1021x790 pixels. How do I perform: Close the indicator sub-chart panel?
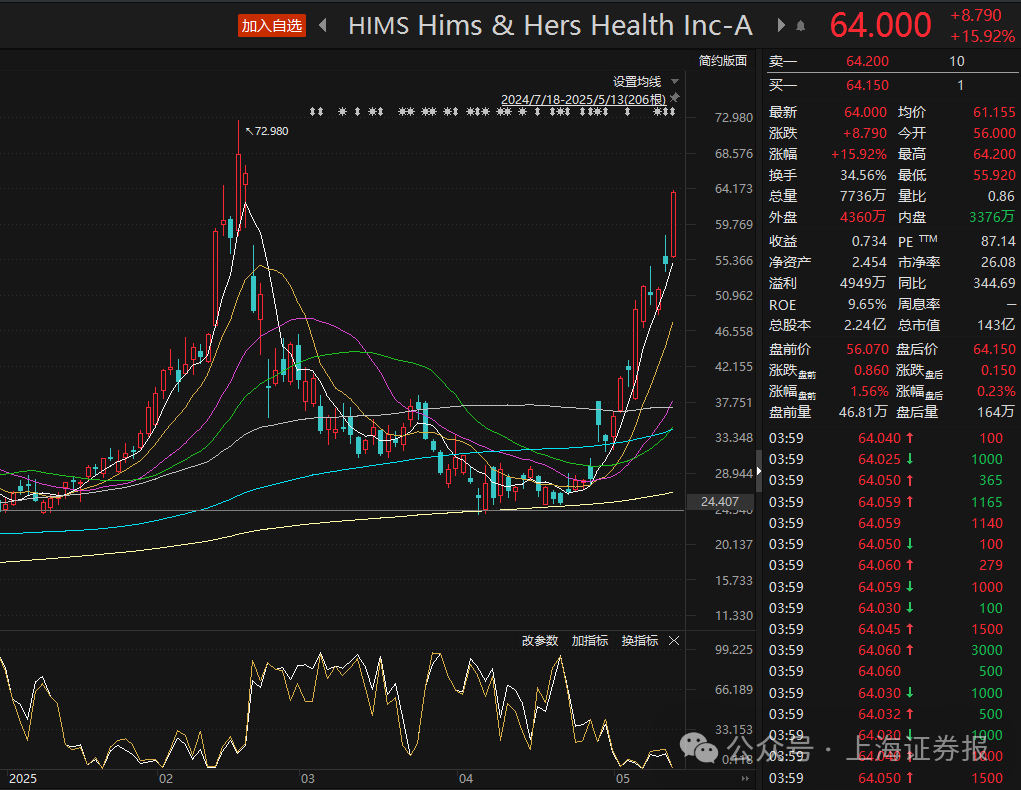(x=674, y=641)
